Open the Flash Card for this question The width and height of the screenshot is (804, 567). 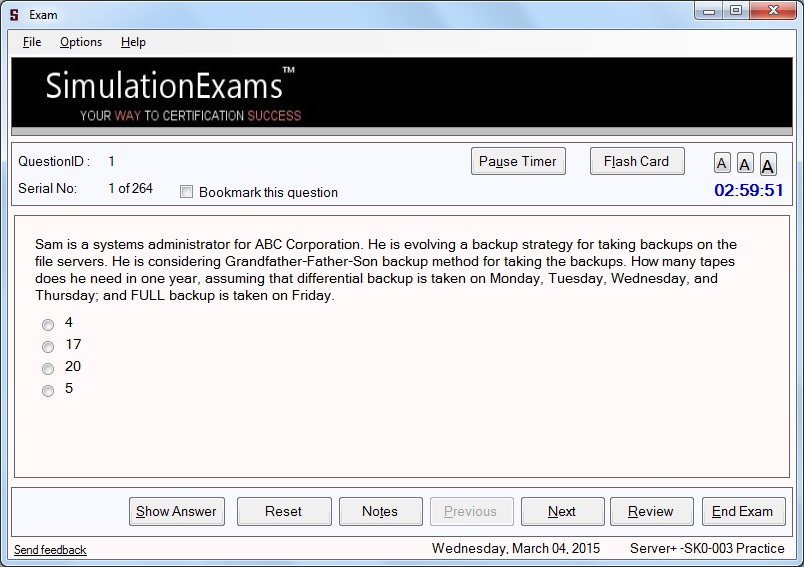[x=636, y=161]
